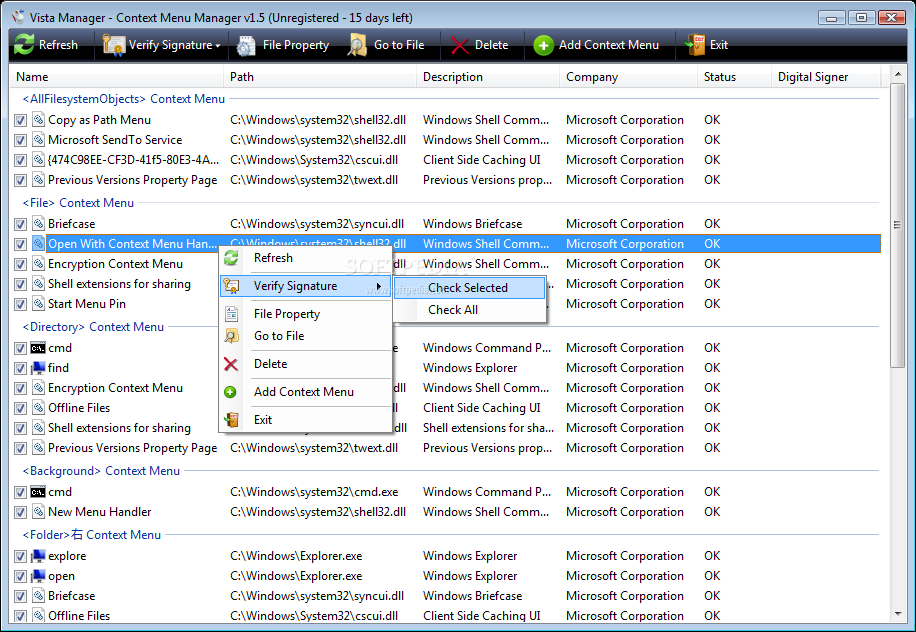This screenshot has height=632, width=916.
Task: Select Go to File from the context menu
Action: pos(305,336)
